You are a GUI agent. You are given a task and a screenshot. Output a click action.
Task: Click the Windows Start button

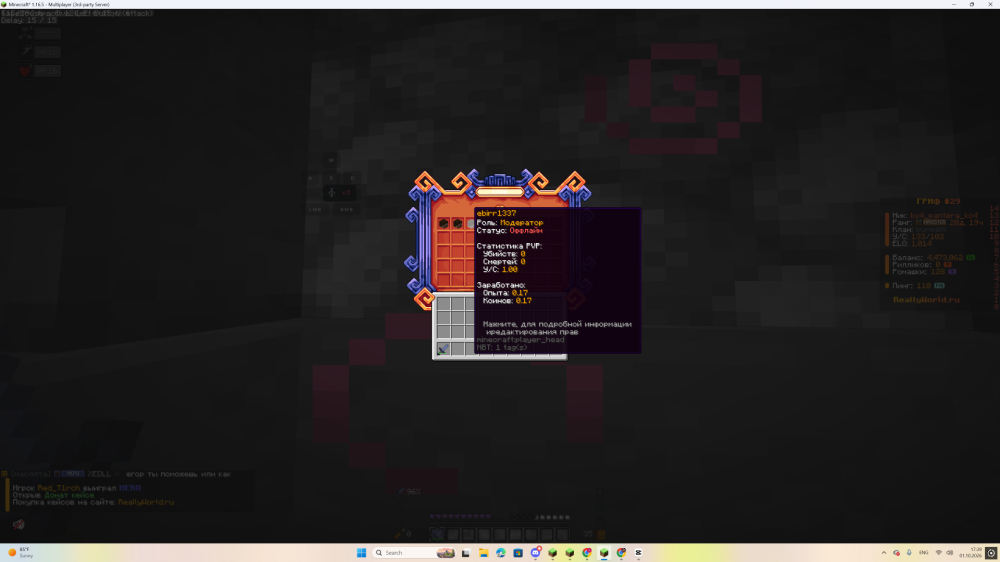(362, 552)
